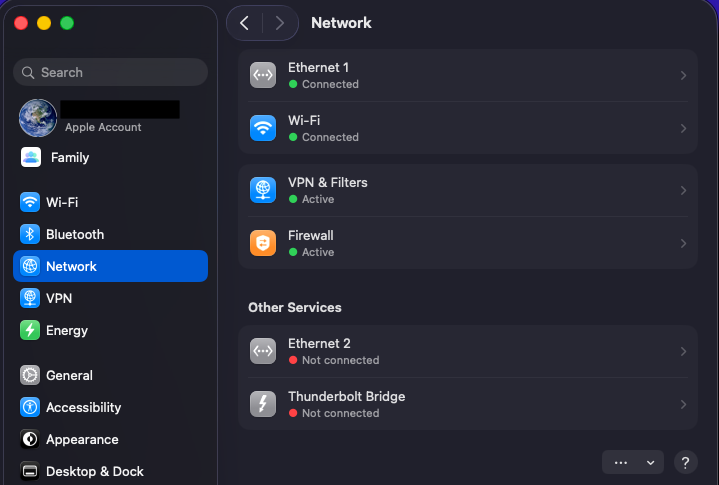Image resolution: width=719 pixels, height=485 pixels.
Task: Click the Desktop & Dock icon
Action: [30, 471]
